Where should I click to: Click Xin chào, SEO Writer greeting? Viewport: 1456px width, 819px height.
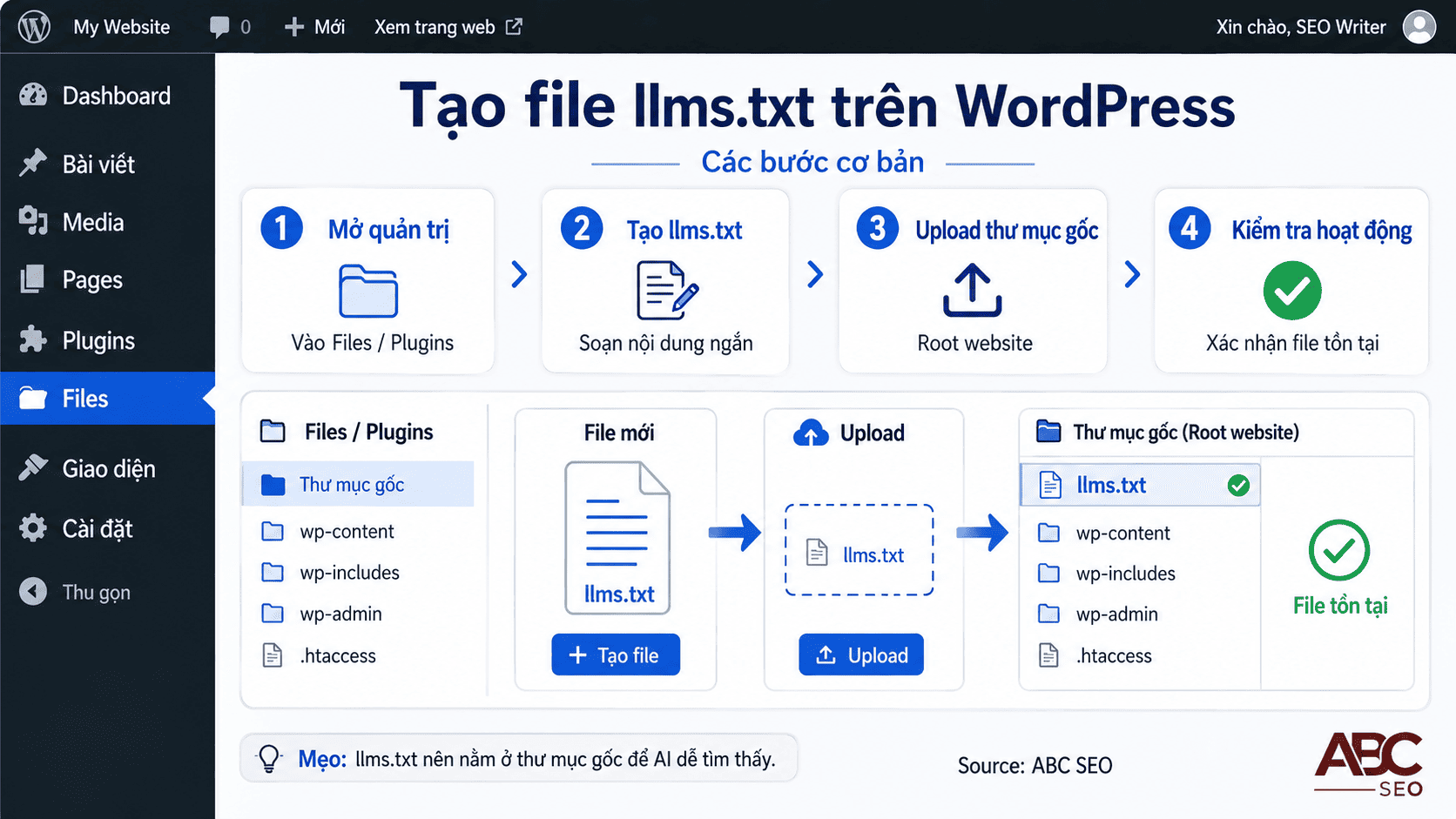[x=1301, y=27]
